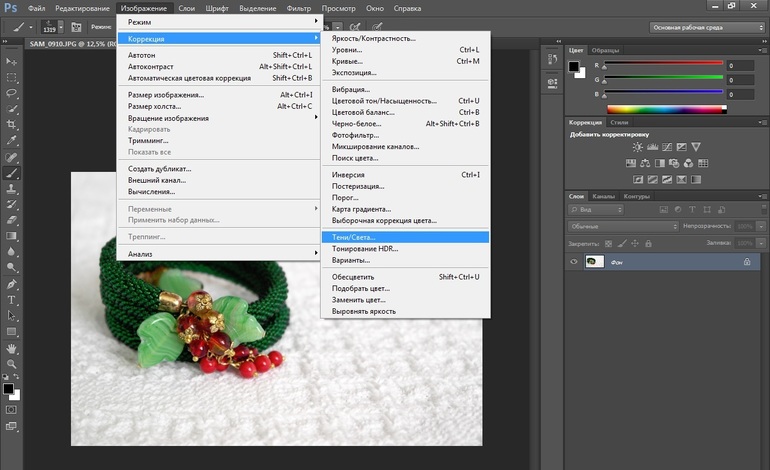Select the Crop tool

pos(12,124)
